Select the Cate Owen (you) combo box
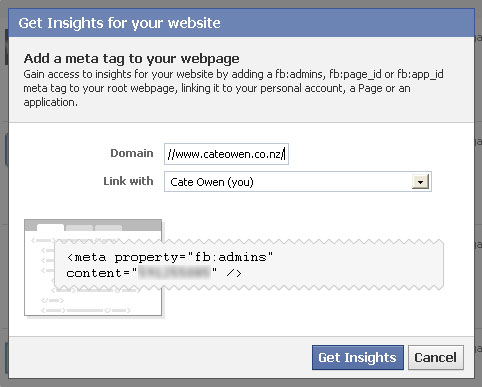 tap(298, 182)
